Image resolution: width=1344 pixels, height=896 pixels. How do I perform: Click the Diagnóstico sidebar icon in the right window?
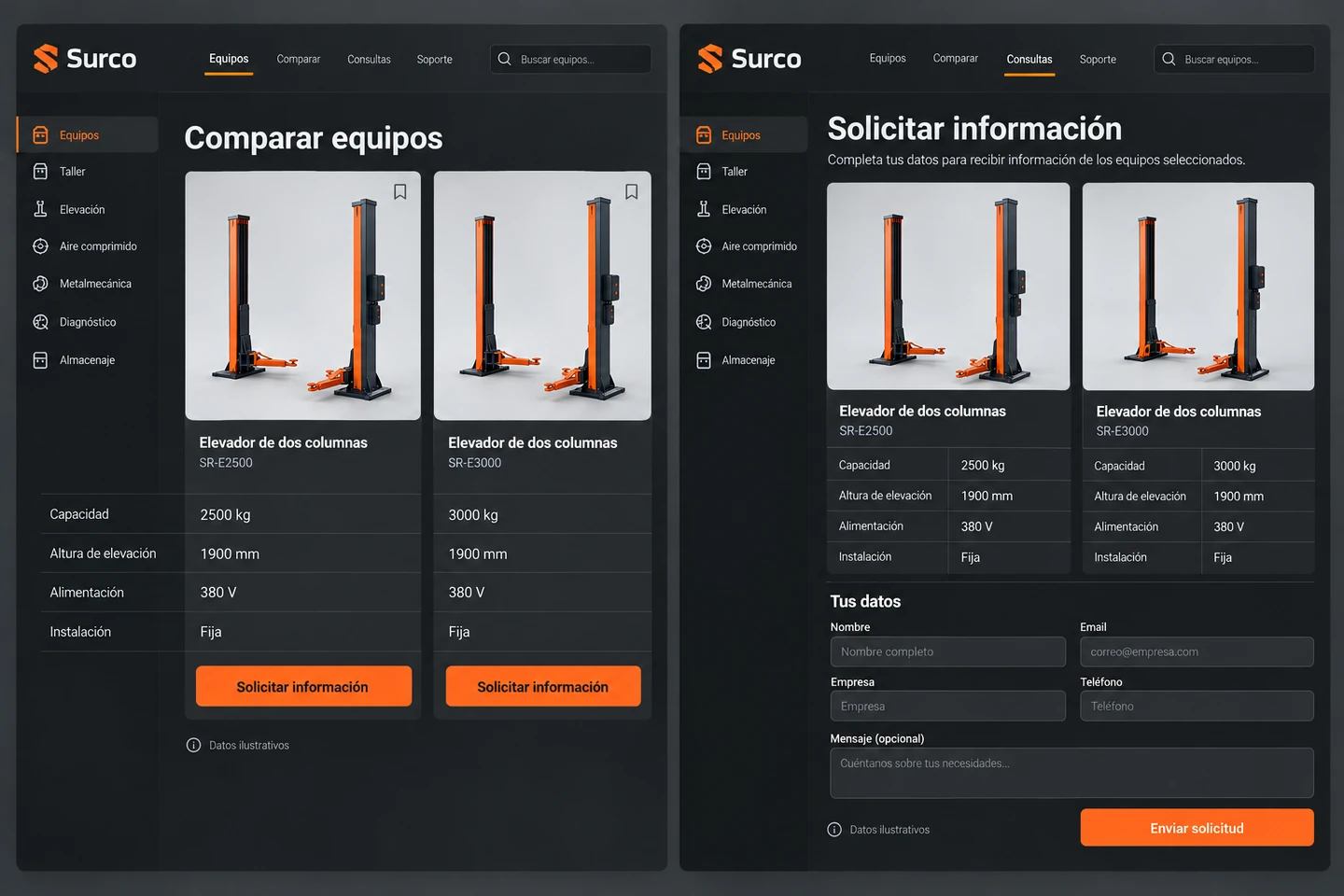704,322
